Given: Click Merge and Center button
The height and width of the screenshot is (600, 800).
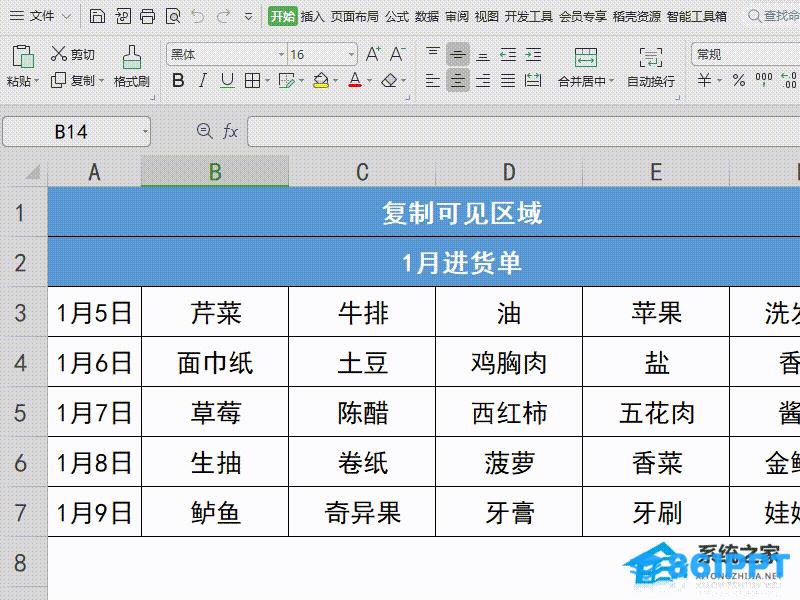Looking at the screenshot, I should [586, 66].
